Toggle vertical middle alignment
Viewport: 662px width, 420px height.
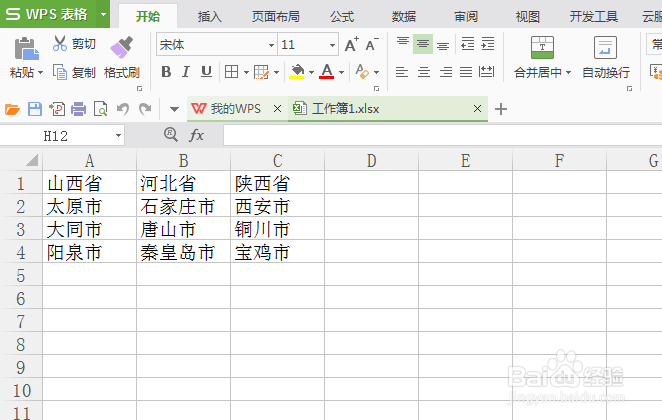pyautogui.click(x=423, y=43)
